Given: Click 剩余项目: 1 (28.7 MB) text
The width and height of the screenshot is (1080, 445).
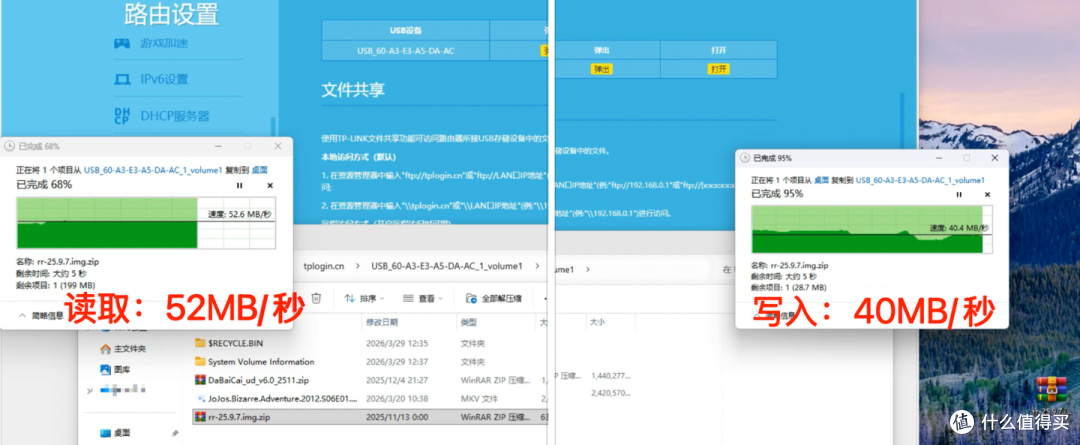Looking at the screenshot, I should tap(788, 287).
